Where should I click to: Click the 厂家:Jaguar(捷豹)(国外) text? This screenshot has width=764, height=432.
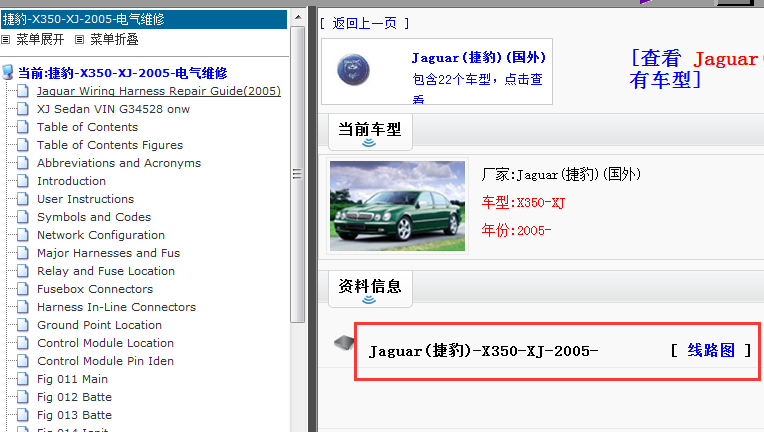pyautogui.click(x=561, y=174)
